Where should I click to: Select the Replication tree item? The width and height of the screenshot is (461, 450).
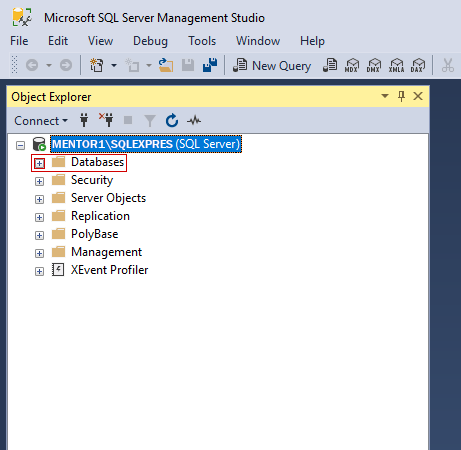[x=100, y=216]
